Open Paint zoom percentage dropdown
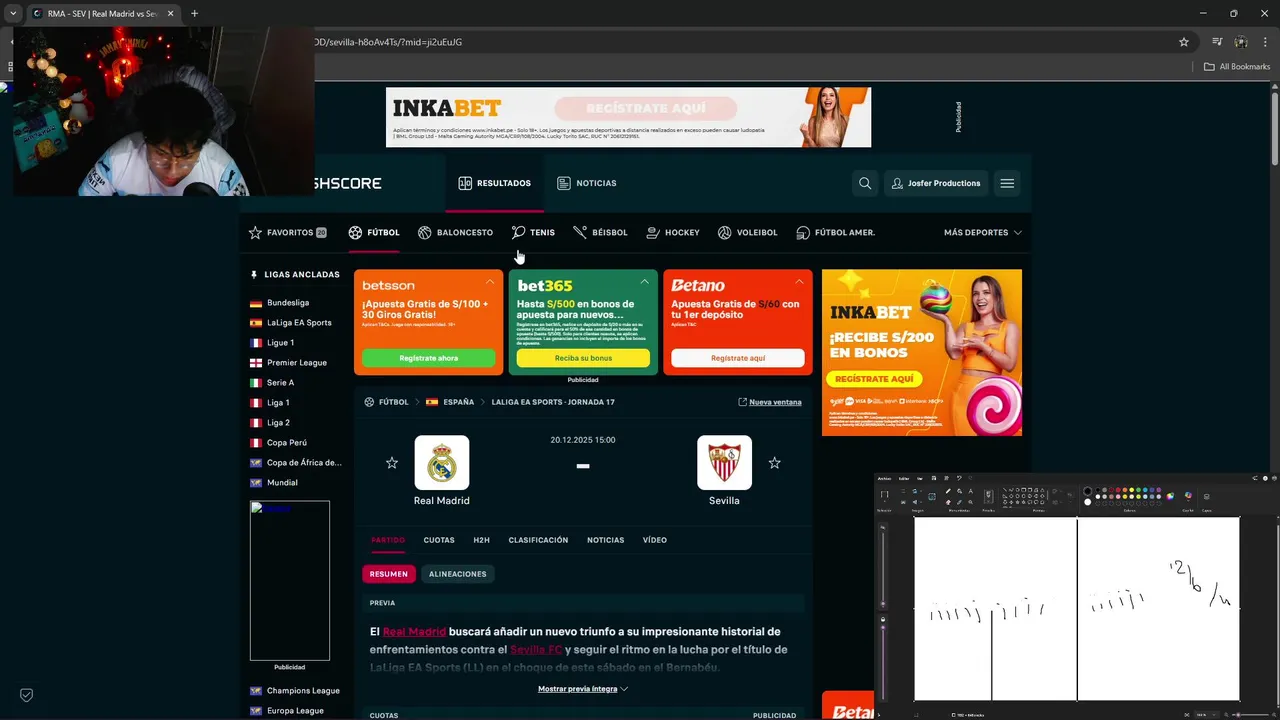Screen dimensions: 1280x720 click(1206, 715)
